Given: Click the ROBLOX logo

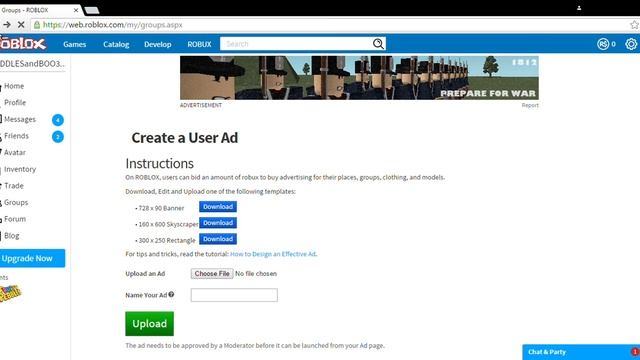Looking at the screenshot, I should click(x=23, y=43).
